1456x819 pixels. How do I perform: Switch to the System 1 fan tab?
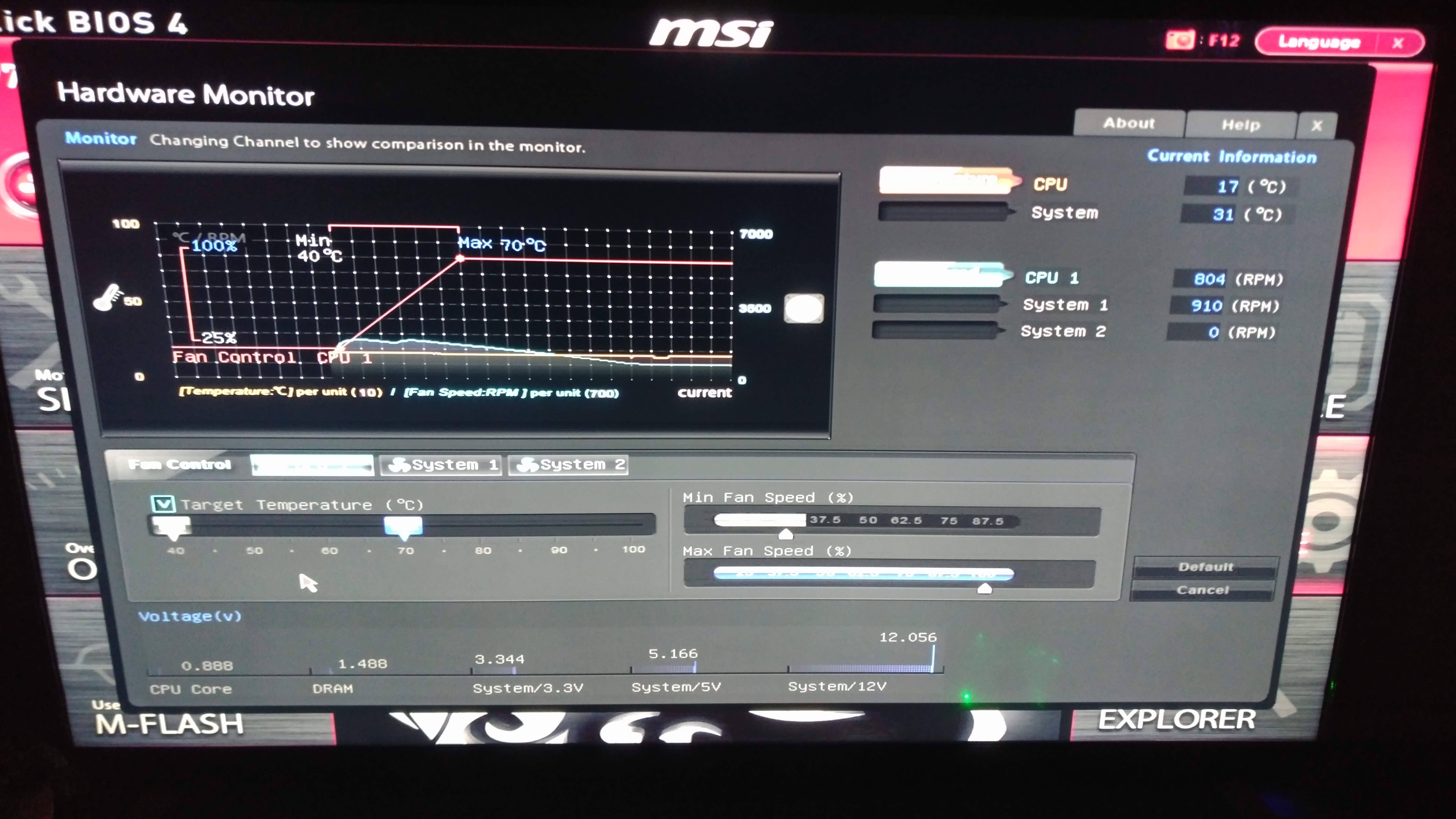pyautogui.click(x=441, y=465)
